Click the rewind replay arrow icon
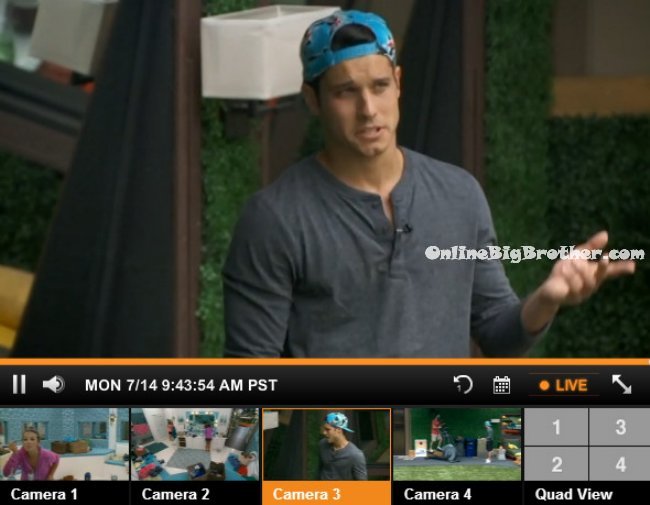The width and height of the screenshot is (650, 505). point(463,384)
